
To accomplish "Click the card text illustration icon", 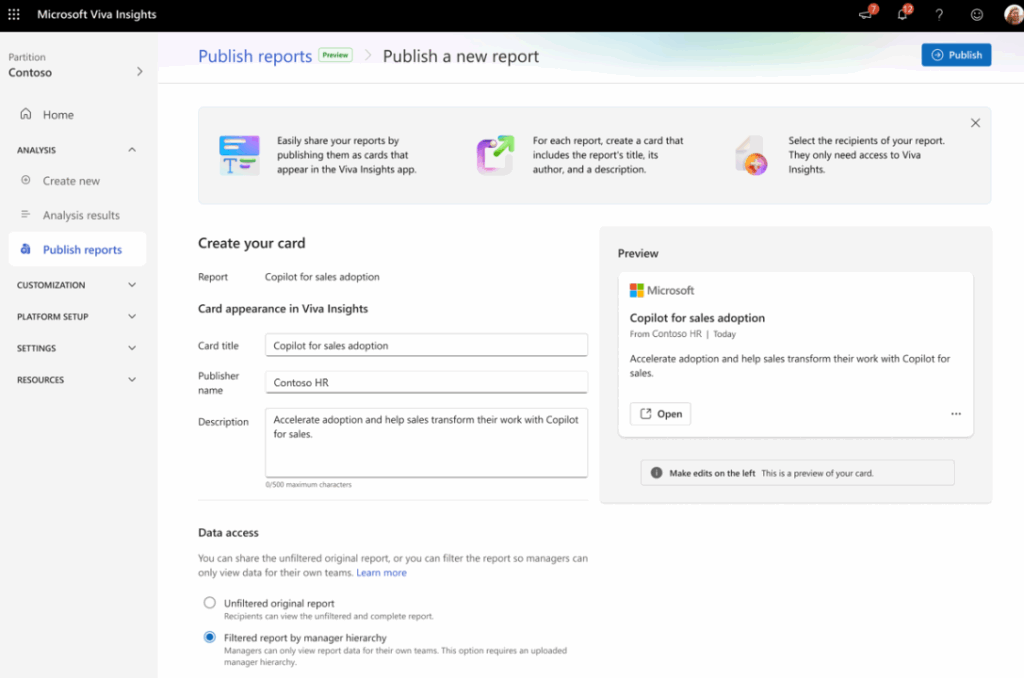I will coord(239,155).
